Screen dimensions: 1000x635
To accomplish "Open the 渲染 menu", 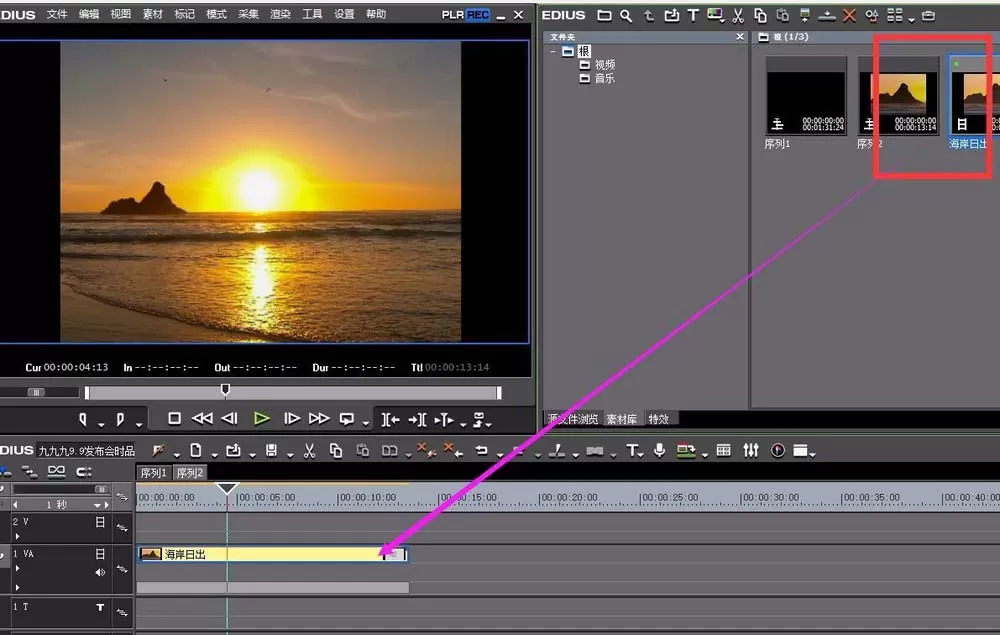I will tap(280, 14).
